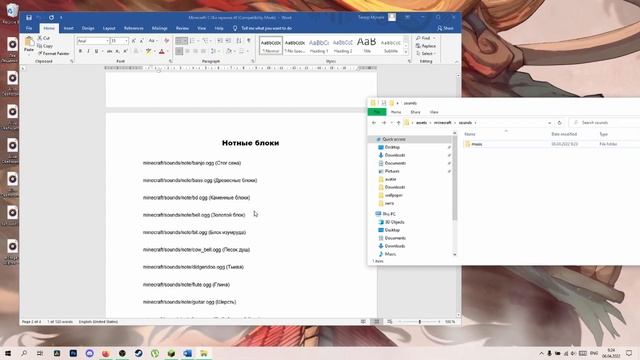This screenshot has height=360, width=640.
Task: Click Find in Editing group
Action: [423, 38]
